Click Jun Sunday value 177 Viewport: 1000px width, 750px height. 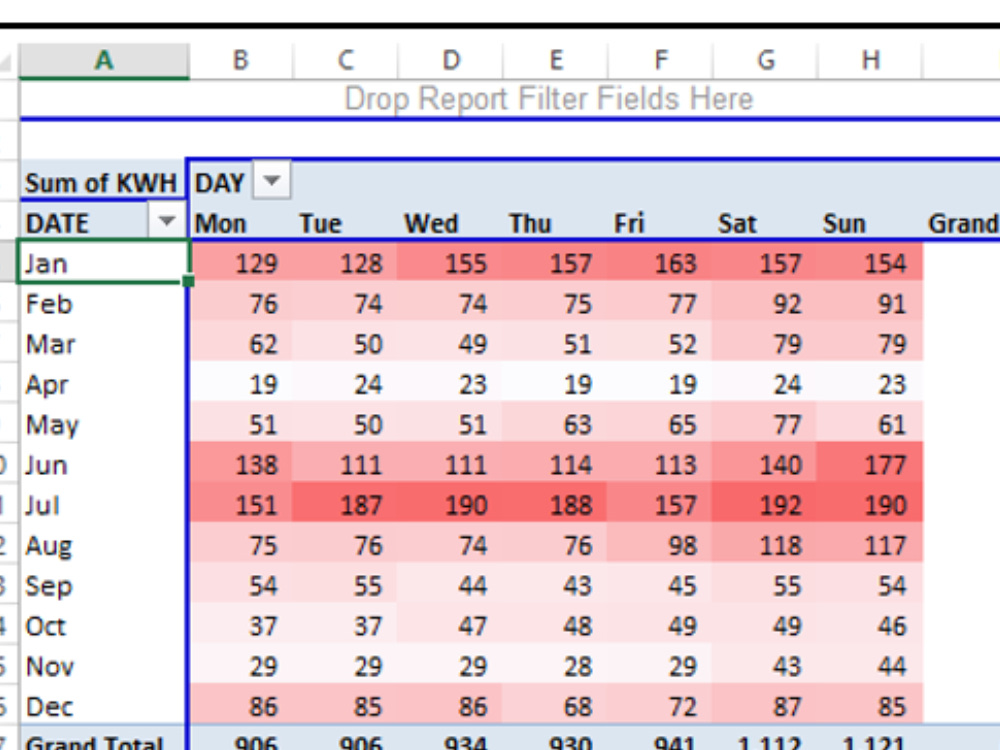point(869,465)
